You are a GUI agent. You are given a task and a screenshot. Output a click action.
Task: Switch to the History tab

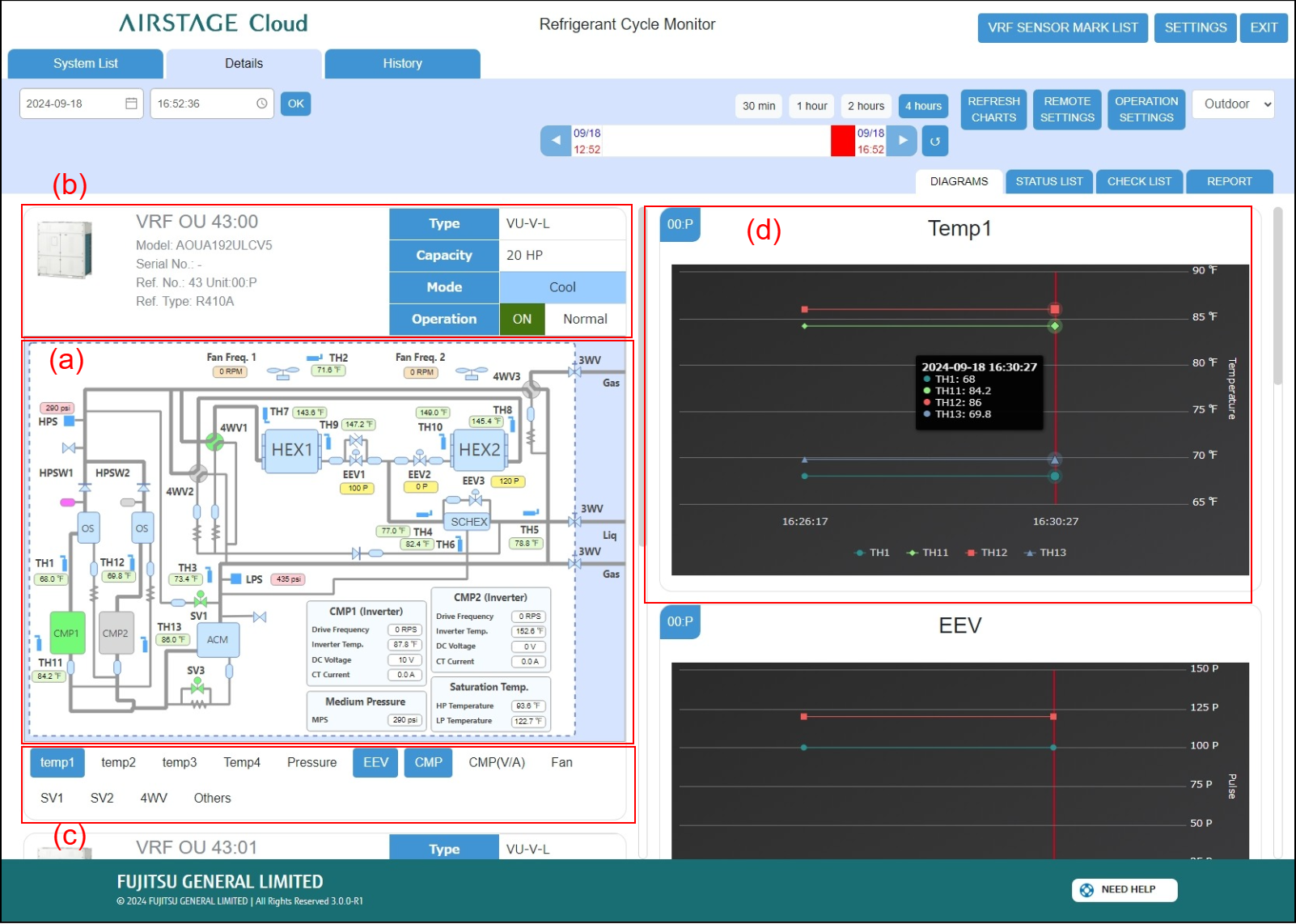pos(402,63)
